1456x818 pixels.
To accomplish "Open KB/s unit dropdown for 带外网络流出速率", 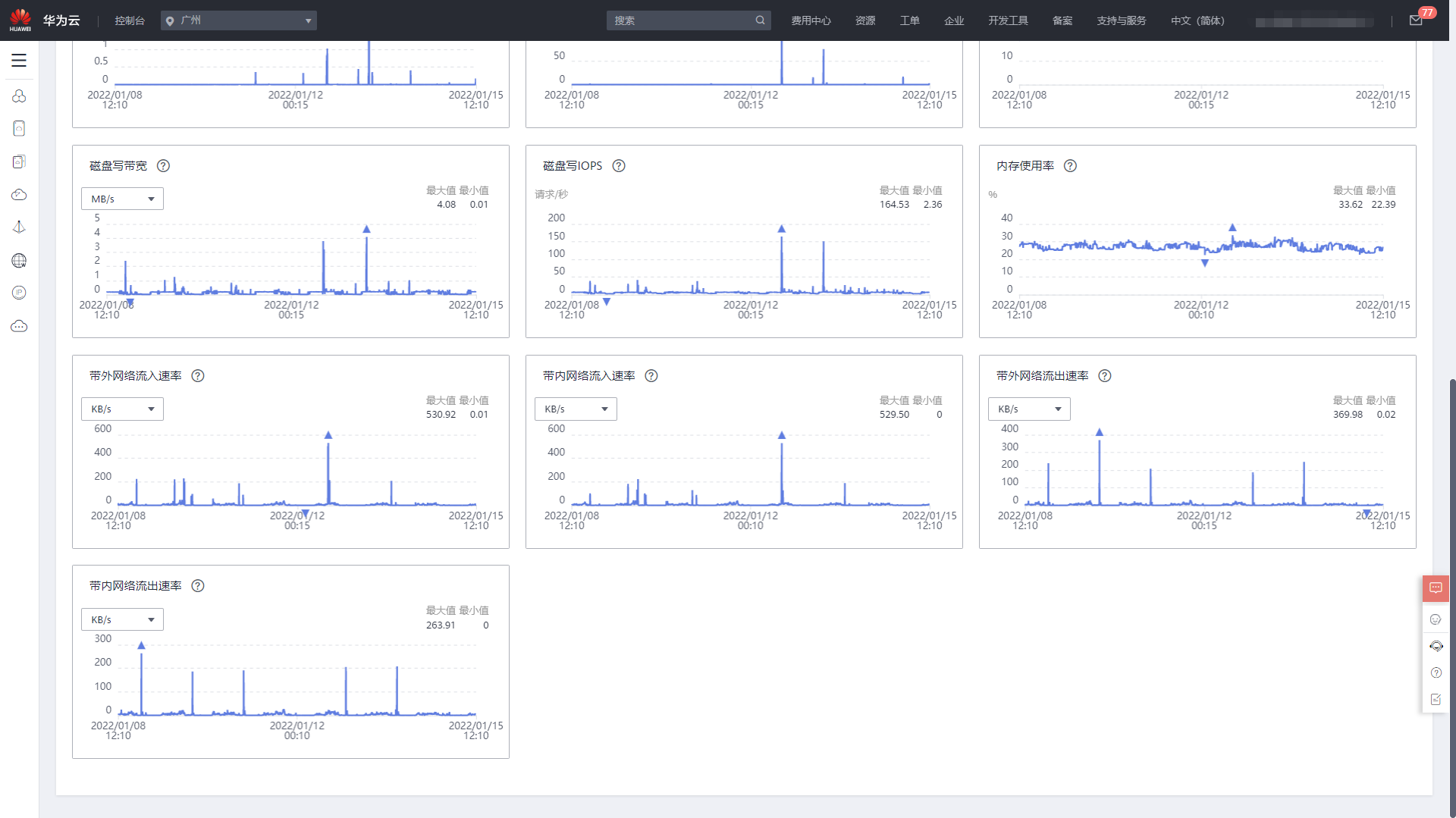I will 1029,409.
